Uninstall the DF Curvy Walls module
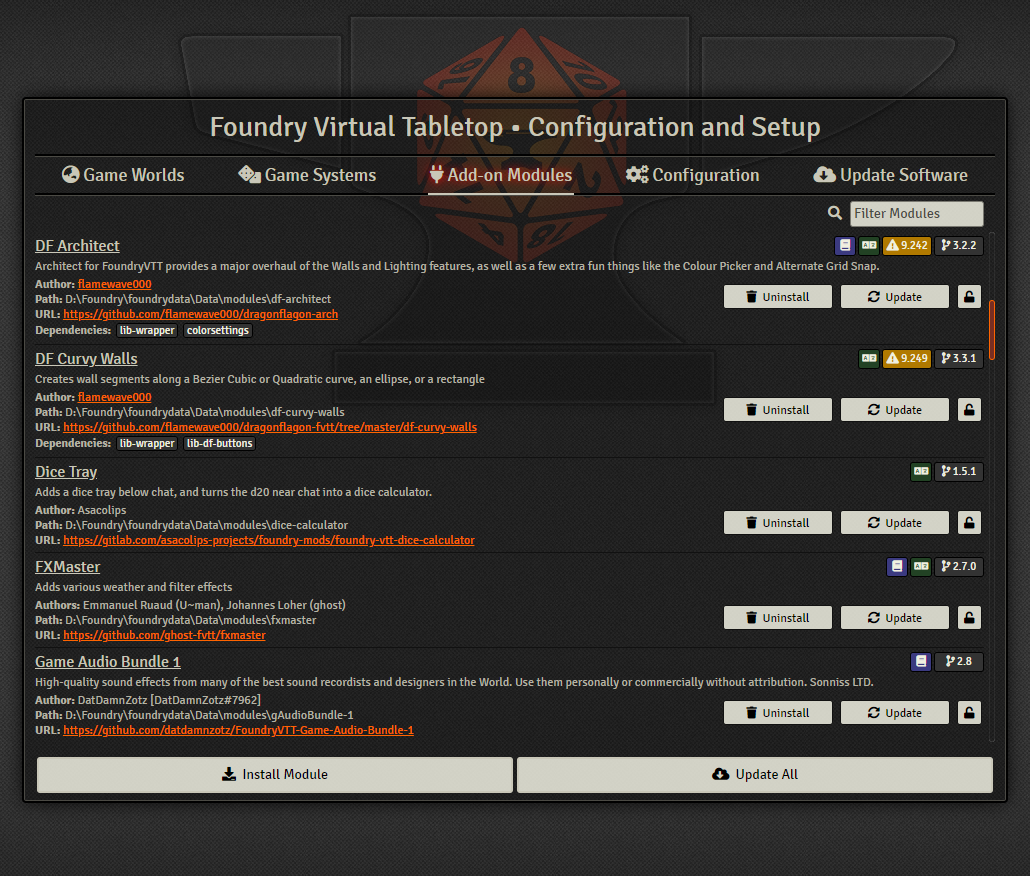Image resolution: width=1030 pixels, height=876 pixels. (778, 410)
